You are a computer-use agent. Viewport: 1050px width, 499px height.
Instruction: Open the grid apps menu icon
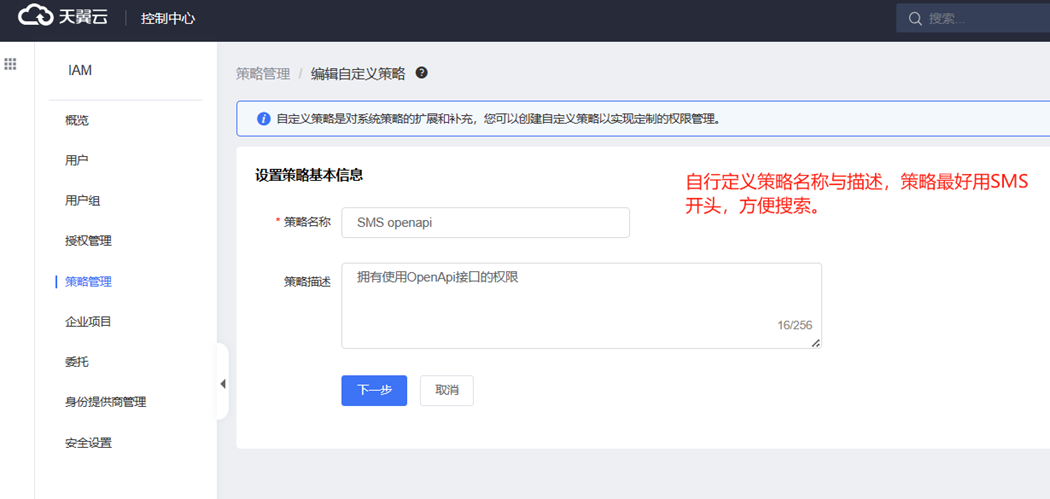[x=11, y=64]
